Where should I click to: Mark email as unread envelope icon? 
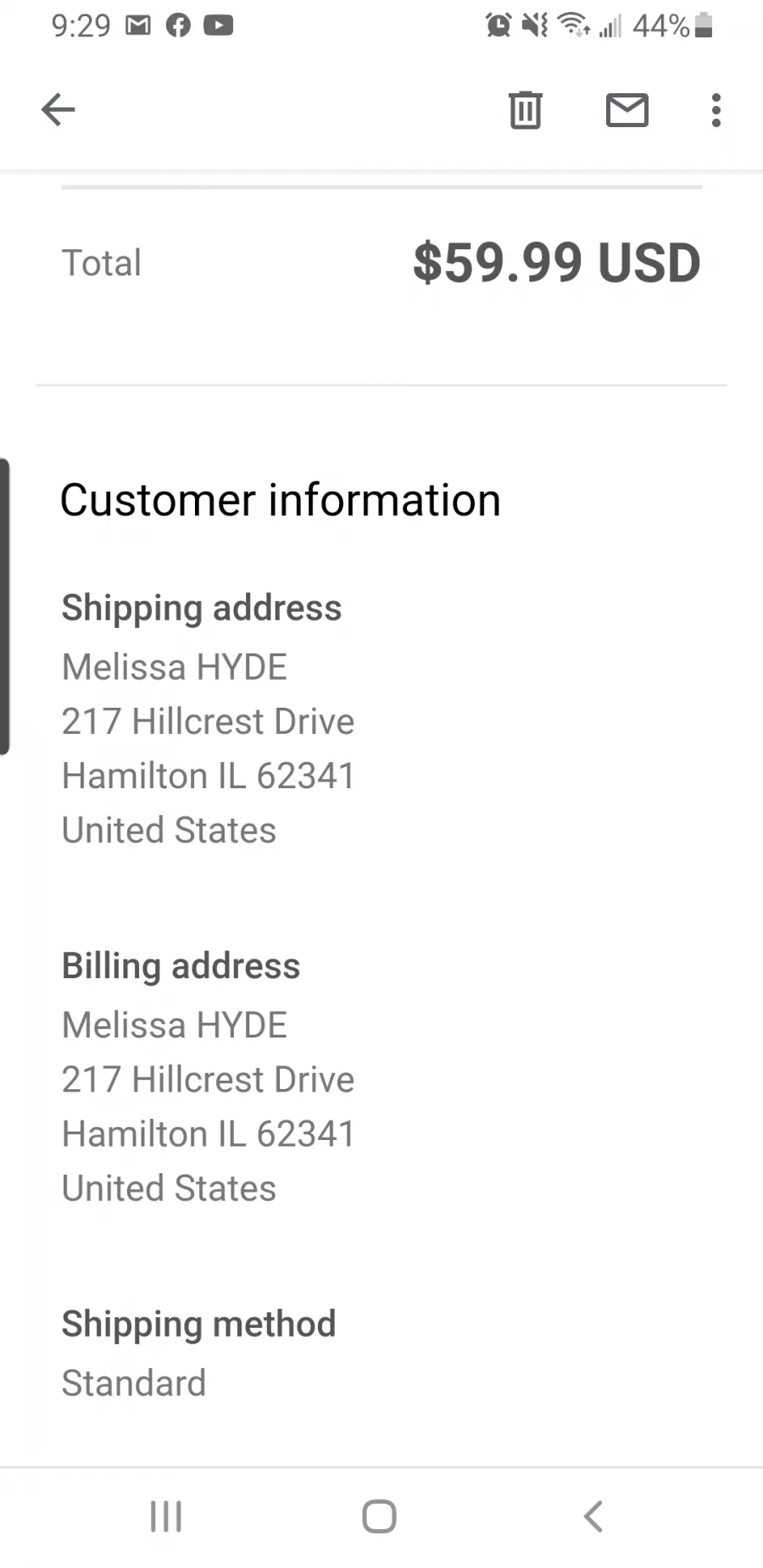pyautogui.click(x=627, y=110)
